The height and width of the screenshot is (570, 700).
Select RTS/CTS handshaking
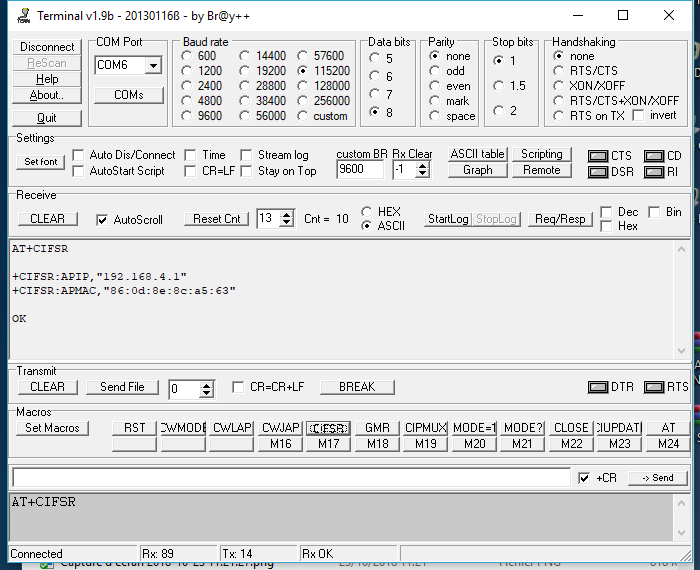click(558, 71)
